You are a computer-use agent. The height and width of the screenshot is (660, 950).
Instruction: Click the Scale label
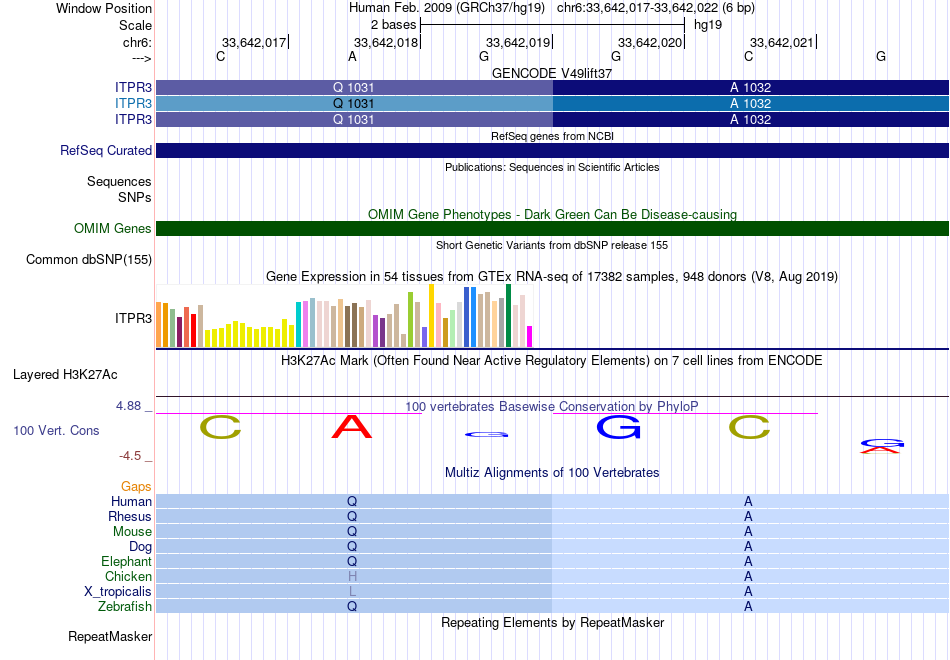point(135,25)
